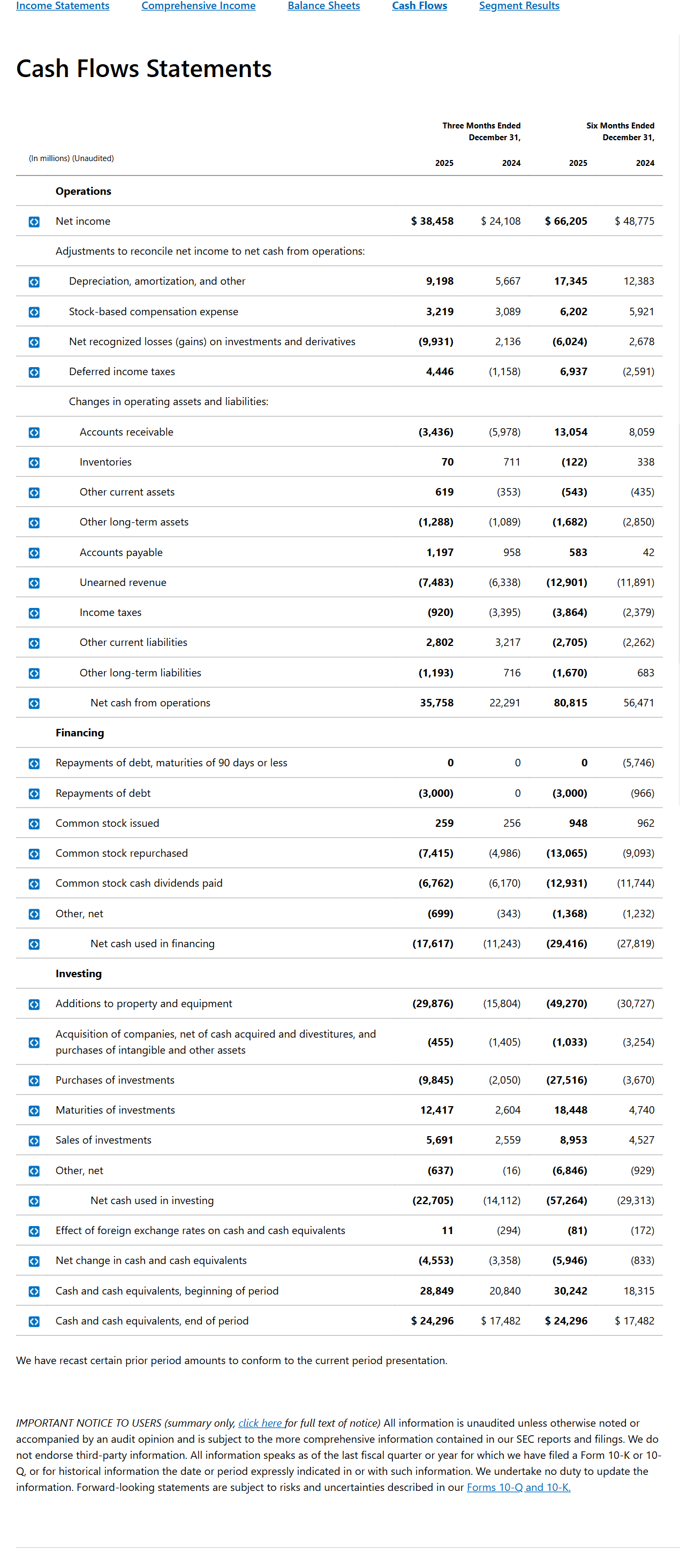Select the chart icon for Net cash from operations
The height and width of the screenshot is (1568, 680).
(x=35, y=703)
